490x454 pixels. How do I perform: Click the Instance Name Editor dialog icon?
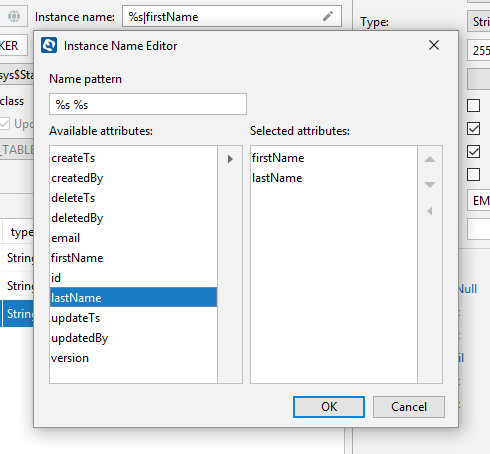pyautogui.click(x=49, y=45)
